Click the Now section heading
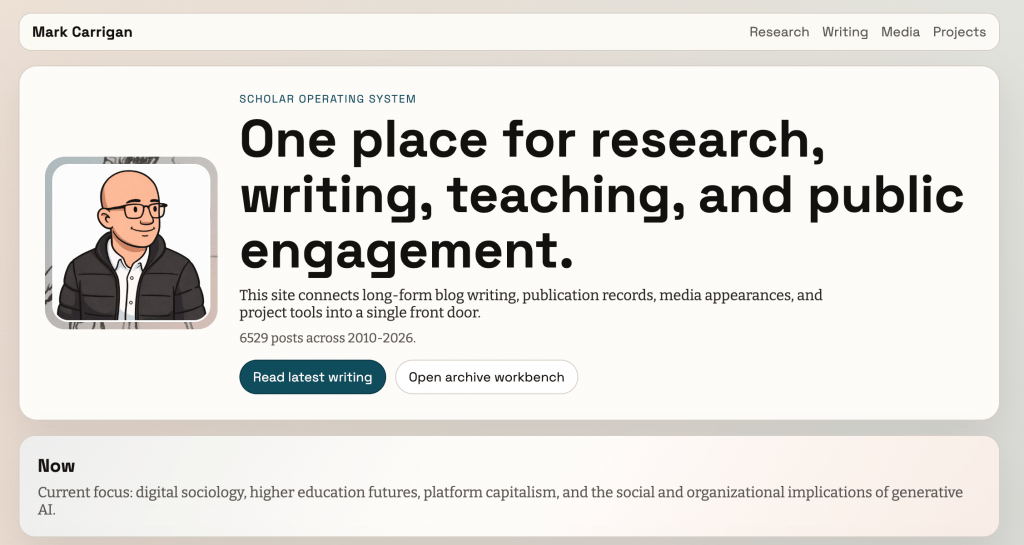 pos(56,465)
